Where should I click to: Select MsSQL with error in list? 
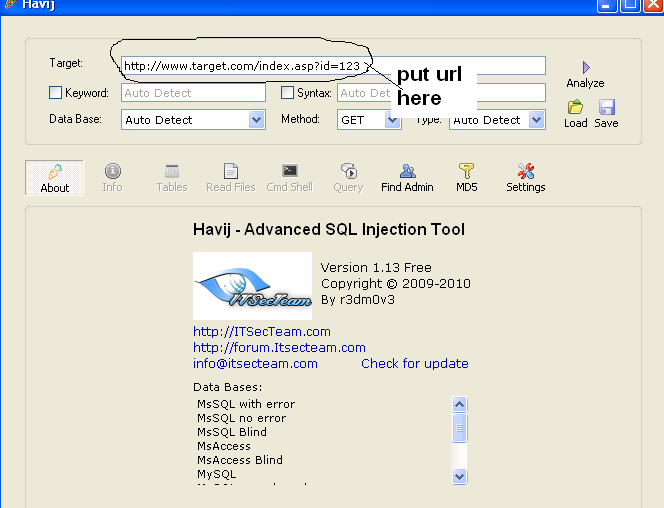[x=246, y=404]
